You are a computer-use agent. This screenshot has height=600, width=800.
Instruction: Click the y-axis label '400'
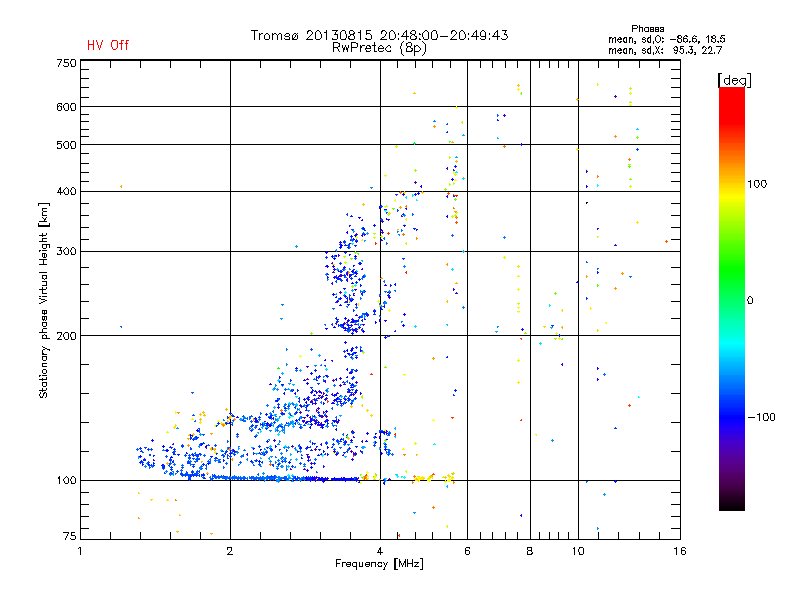tap(66, 191)
